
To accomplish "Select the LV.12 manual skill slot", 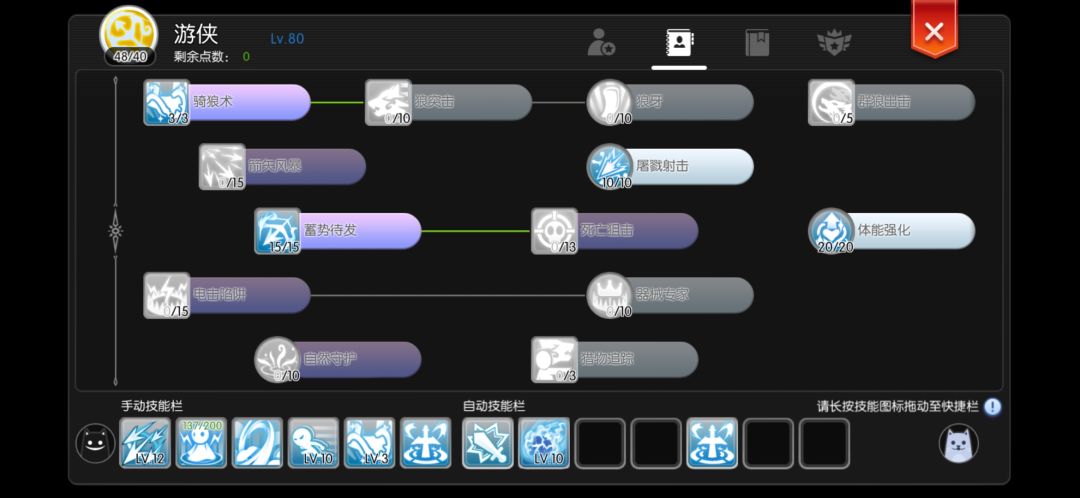I will 145,443.
